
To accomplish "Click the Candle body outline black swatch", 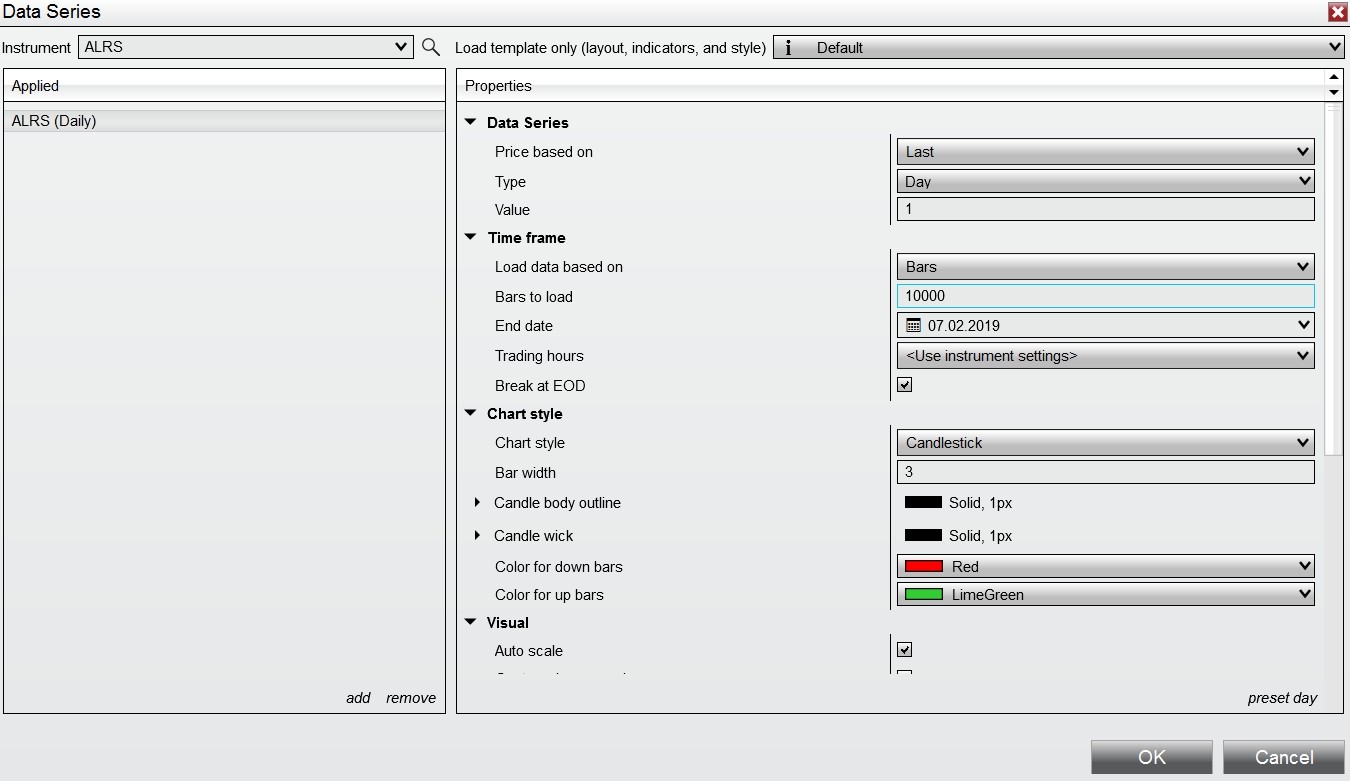I will (923, 502).
